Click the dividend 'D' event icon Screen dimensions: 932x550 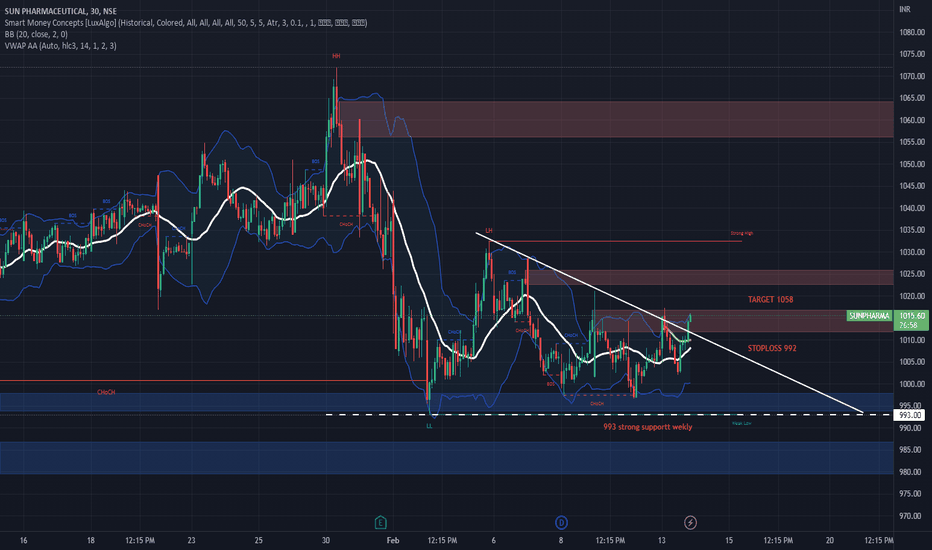coord(561,523)
